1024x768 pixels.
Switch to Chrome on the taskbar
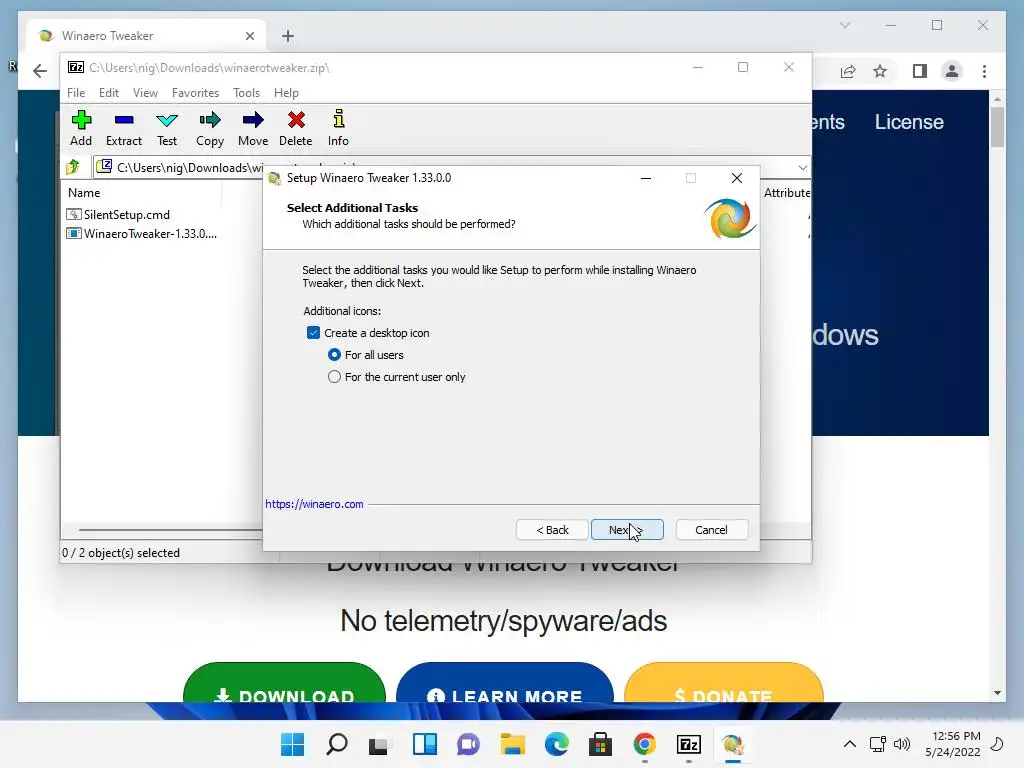645,744
